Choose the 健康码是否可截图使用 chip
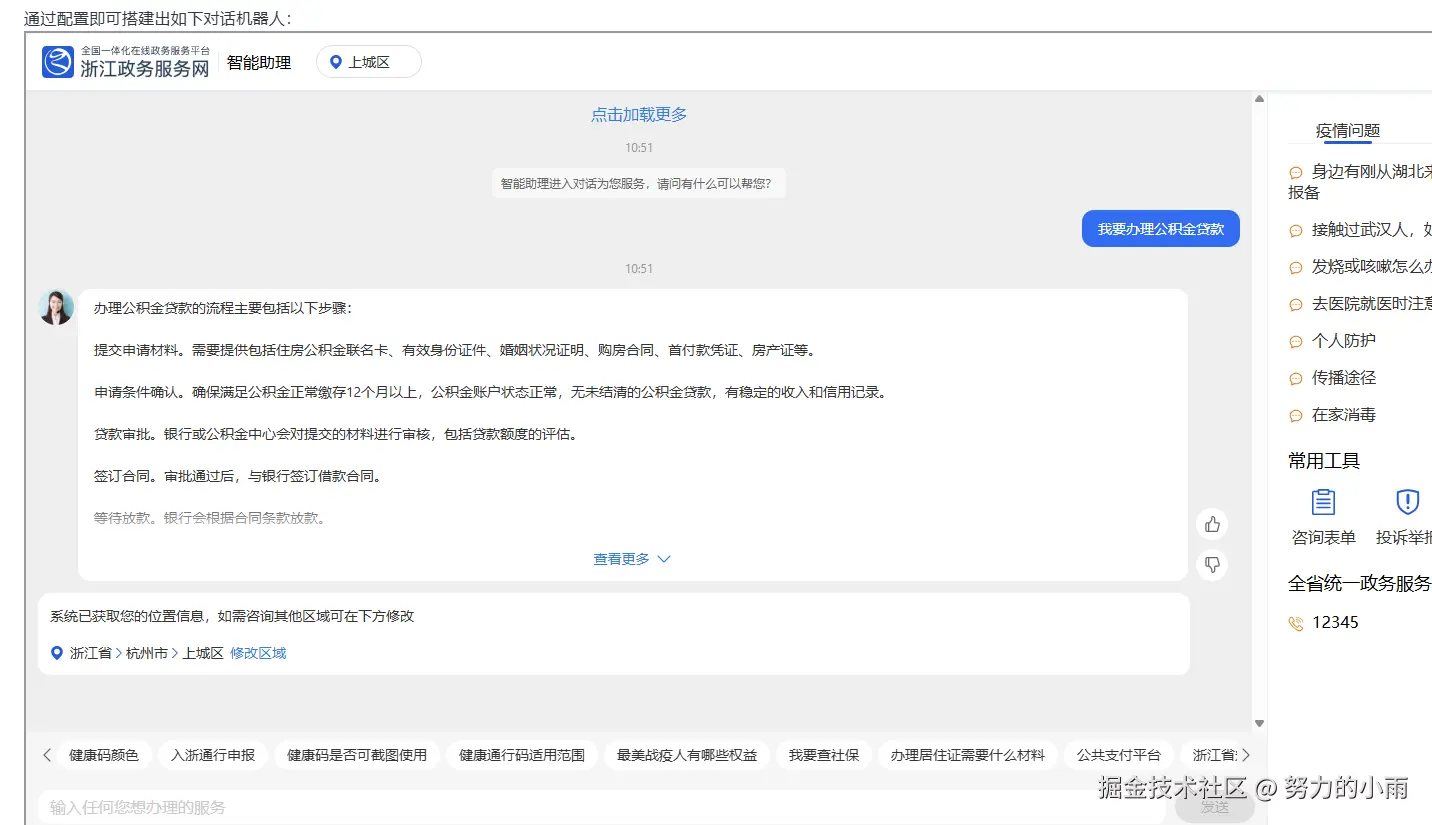The width and height of the screenshot is (1432, 825). 357,755
